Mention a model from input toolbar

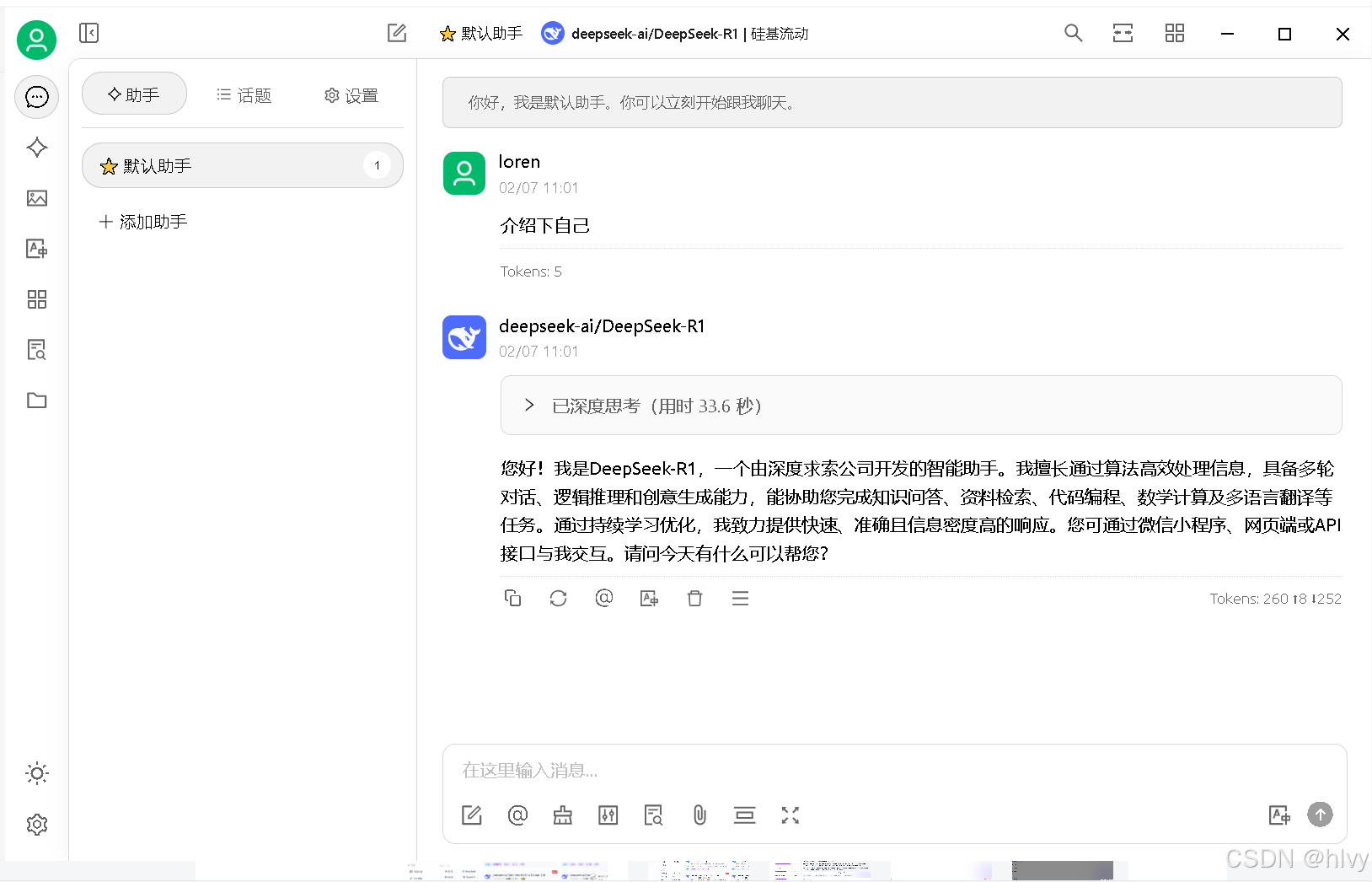tap(517, 815)
